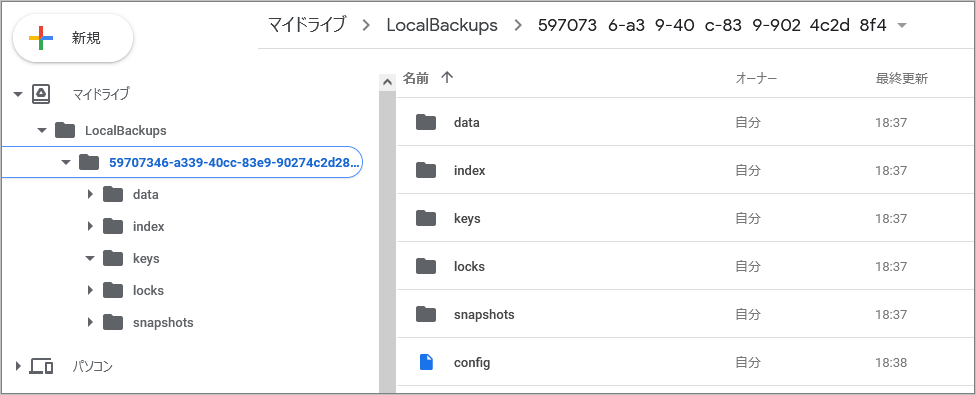This screenshot has width=976, height=395.
Task: Click the snapshots folder icon in sidebar
Action: (113, 322)
